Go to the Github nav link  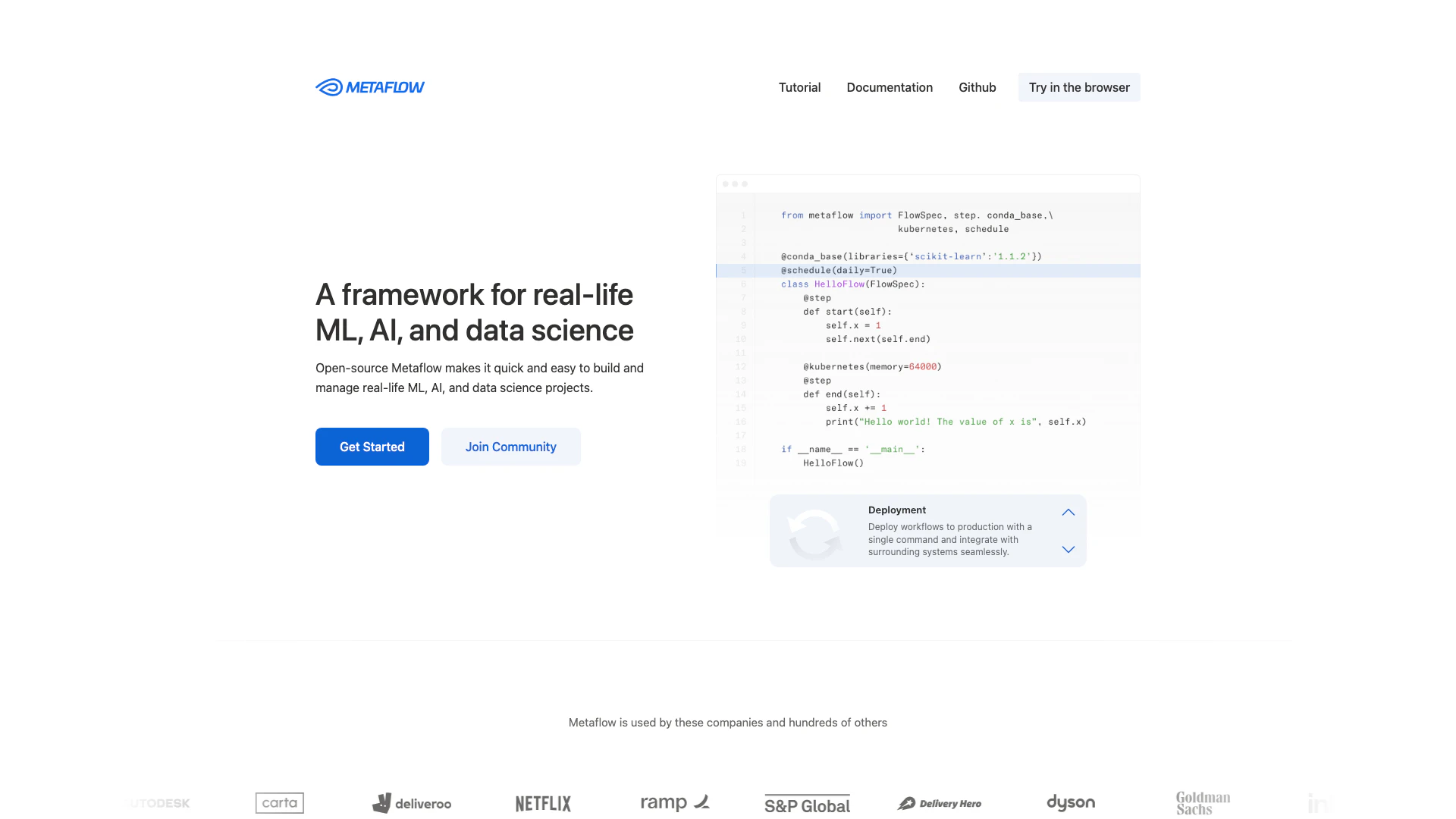(x=977, y=87)
